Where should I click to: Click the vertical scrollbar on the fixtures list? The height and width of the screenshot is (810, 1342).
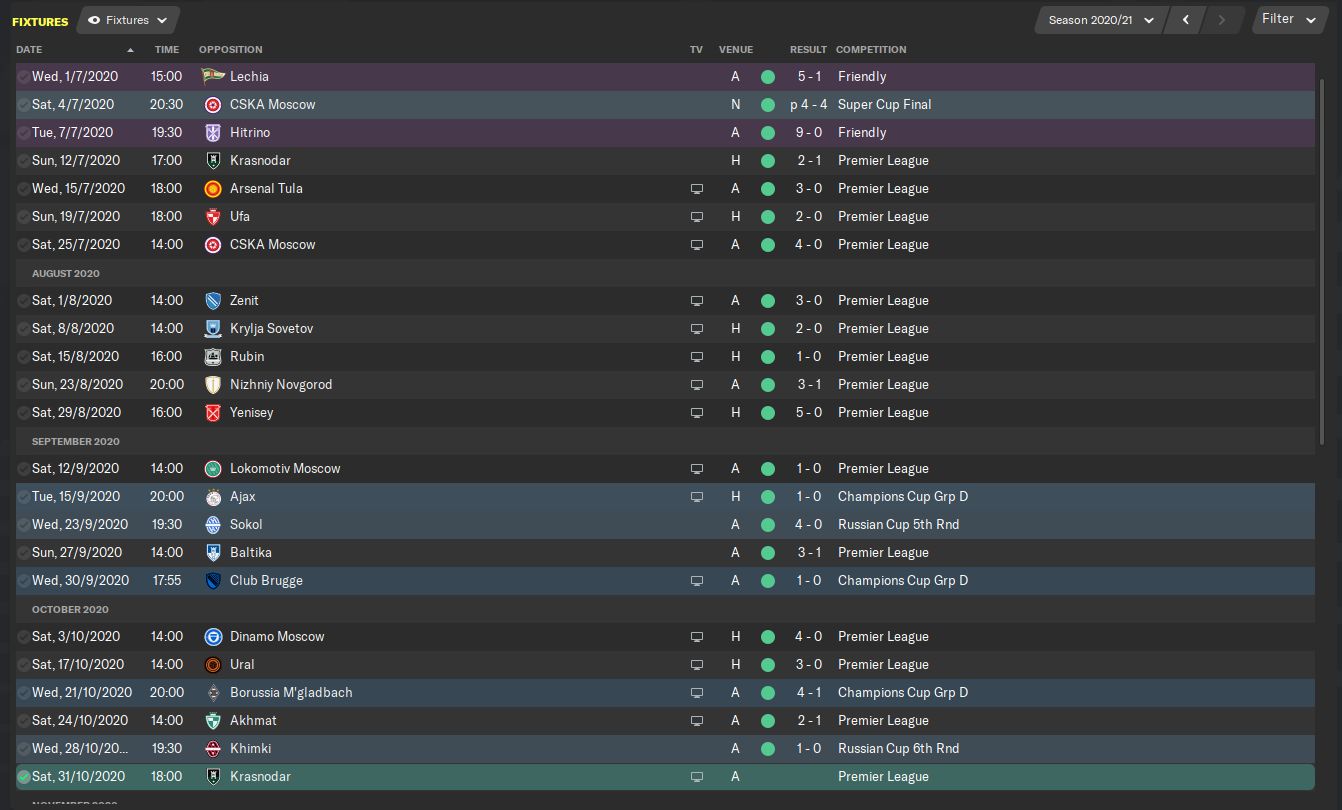pos(1323,250)
